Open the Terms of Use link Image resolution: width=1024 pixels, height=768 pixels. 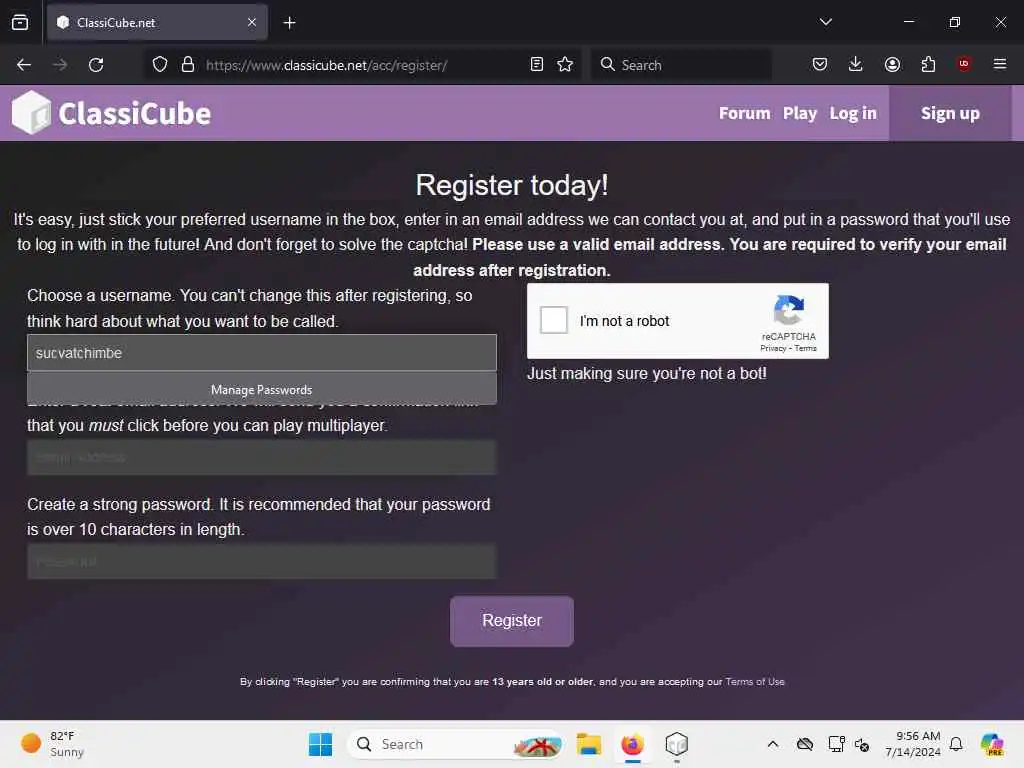[x=755, y=682]
